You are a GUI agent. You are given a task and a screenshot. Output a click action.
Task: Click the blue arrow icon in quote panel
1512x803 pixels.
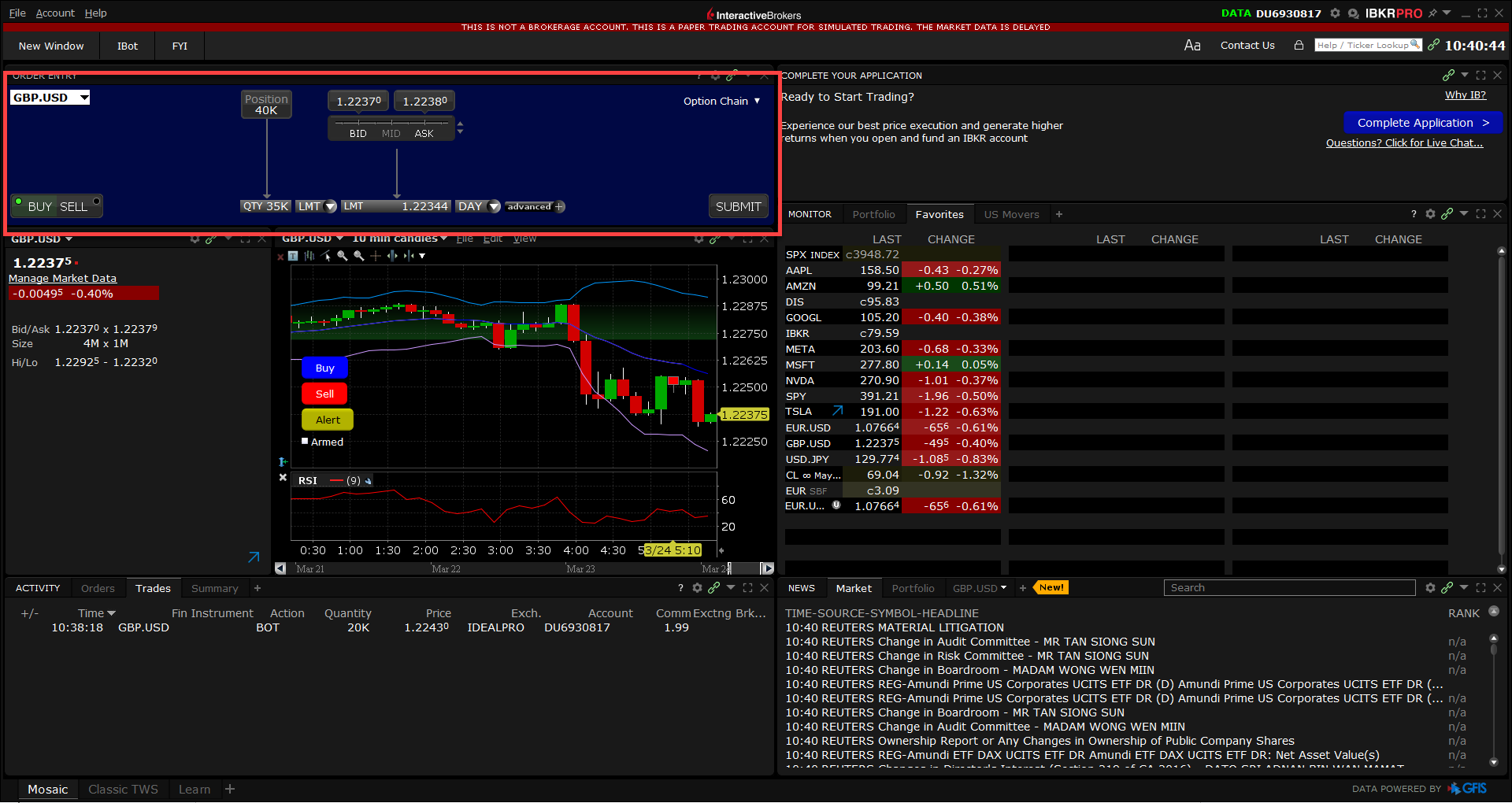pyautogui.click(x=254, y=557)
